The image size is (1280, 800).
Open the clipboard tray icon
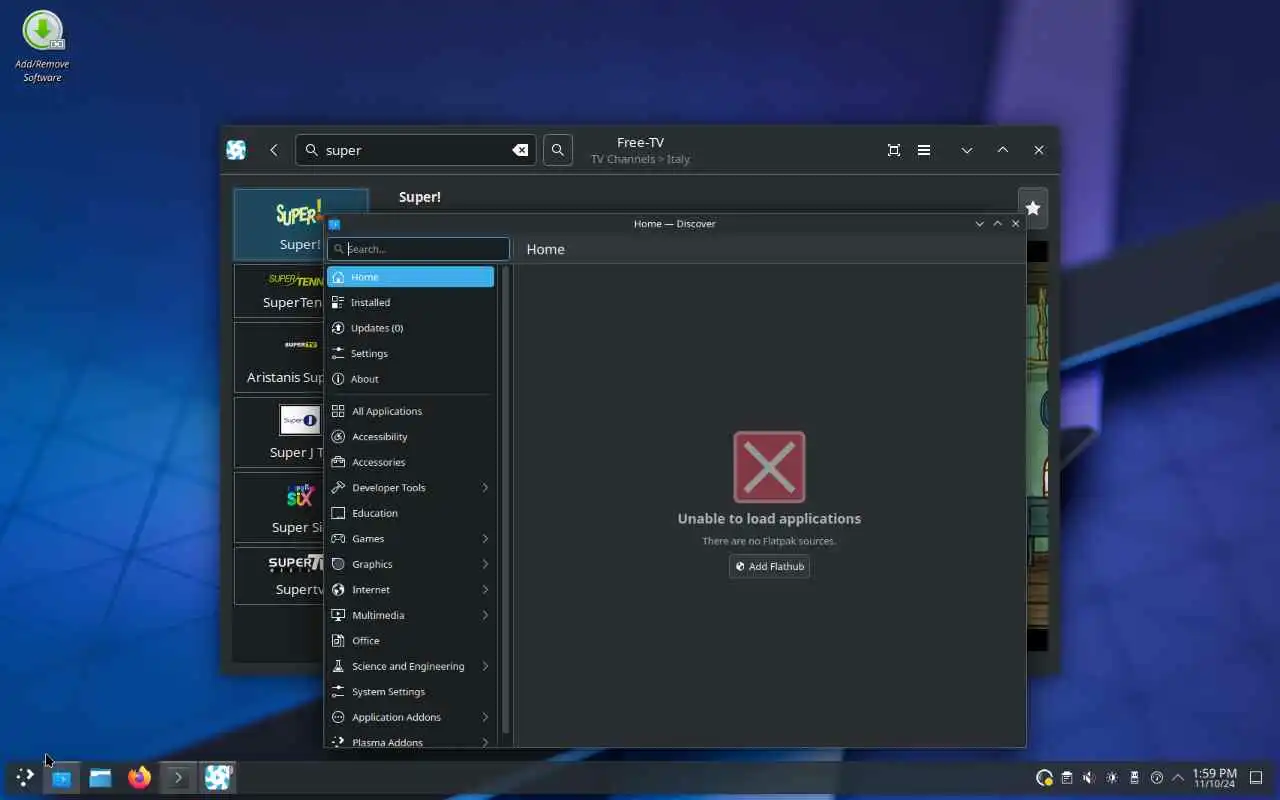pyautogui.click(x=1067, y=778)
